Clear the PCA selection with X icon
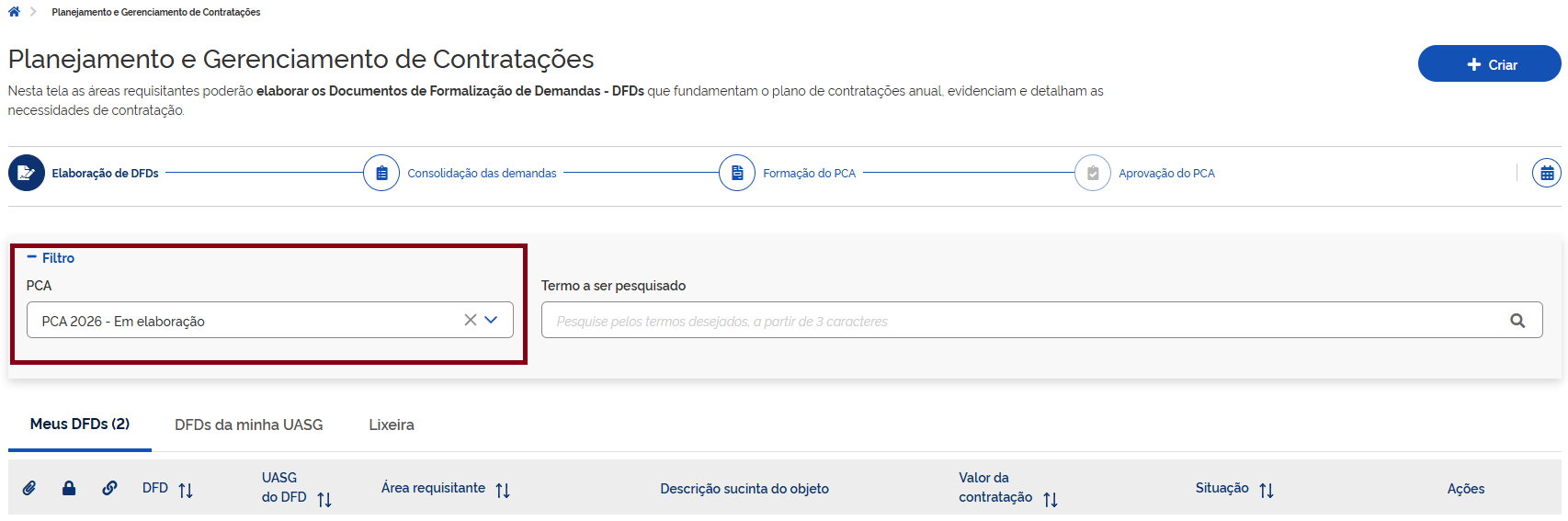Image resolution: width=1568 pixels, height=521 pixels. click(x=470, y=320)
